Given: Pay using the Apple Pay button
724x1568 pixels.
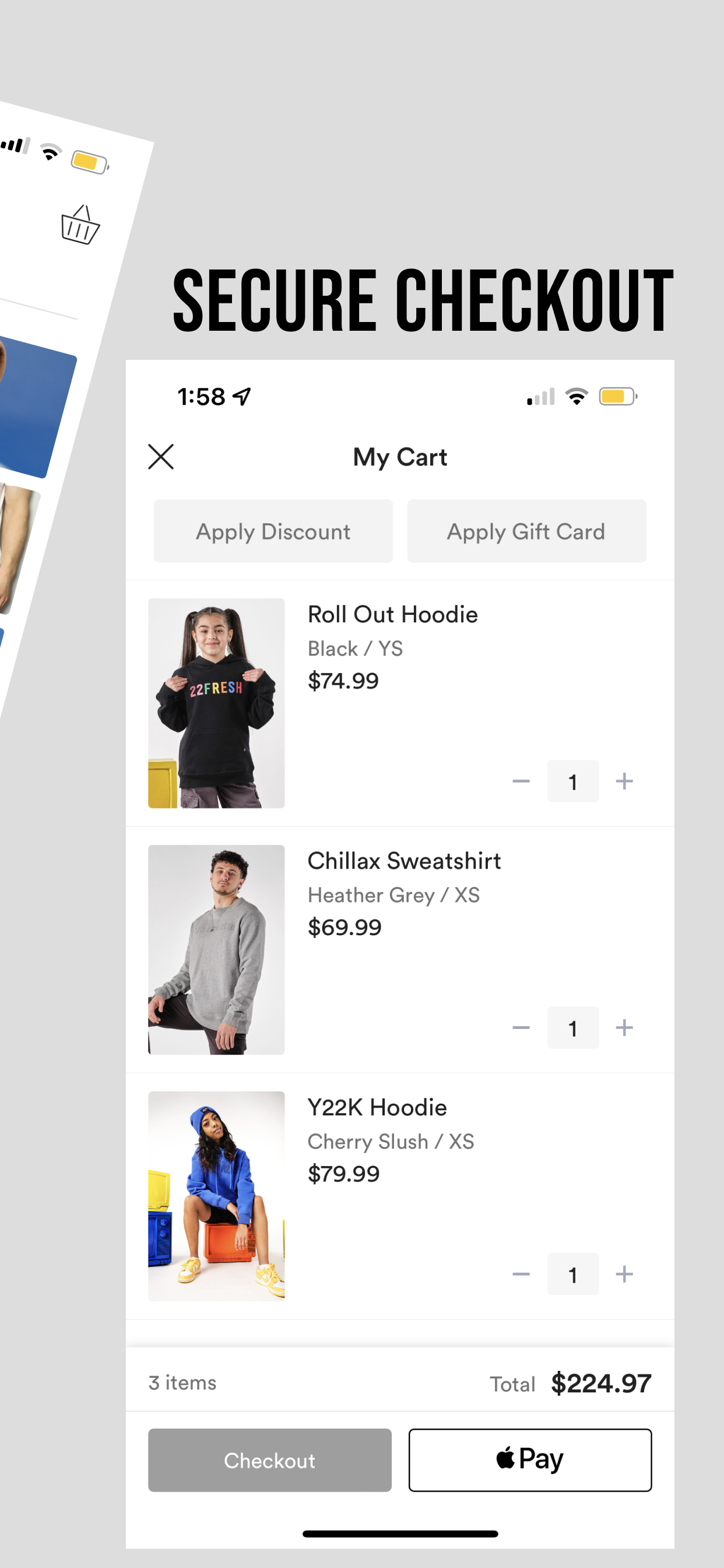Looking at the screenshot, I should click(530, 1460).
